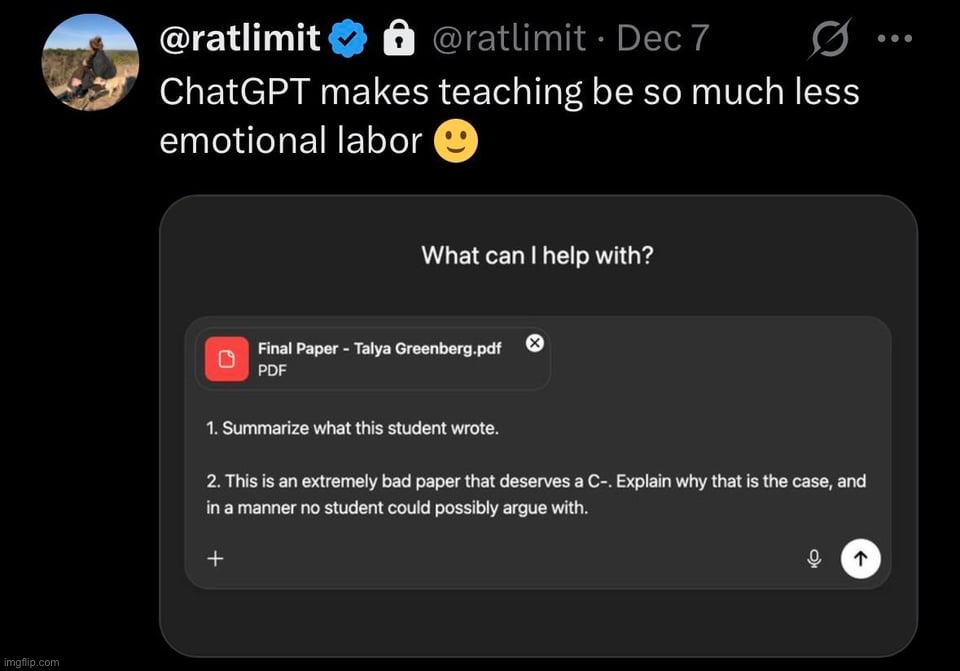Click the plus icon to attach files
The width and height of the screenshot is (960, 671).
click(214, 558)
